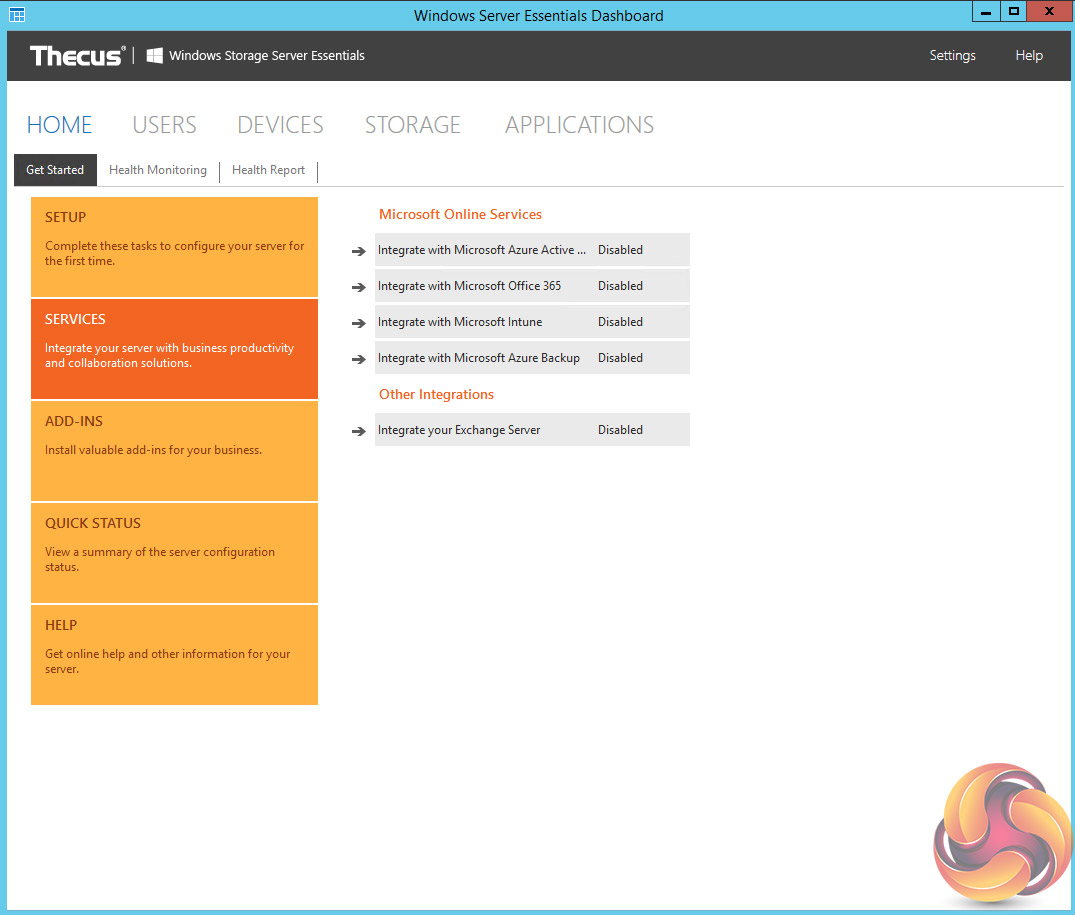Switch to the USERS section
Image resolution: width=1075 pixels, height=915 pixels.
pyautogui.click(x=165, y=125)
